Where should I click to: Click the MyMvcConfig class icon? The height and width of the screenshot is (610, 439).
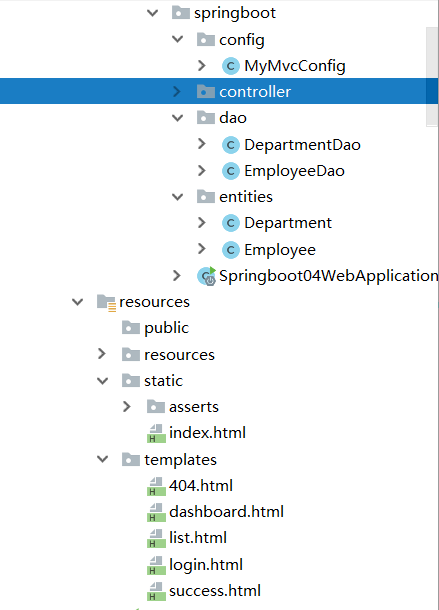[x=230, y=66]
